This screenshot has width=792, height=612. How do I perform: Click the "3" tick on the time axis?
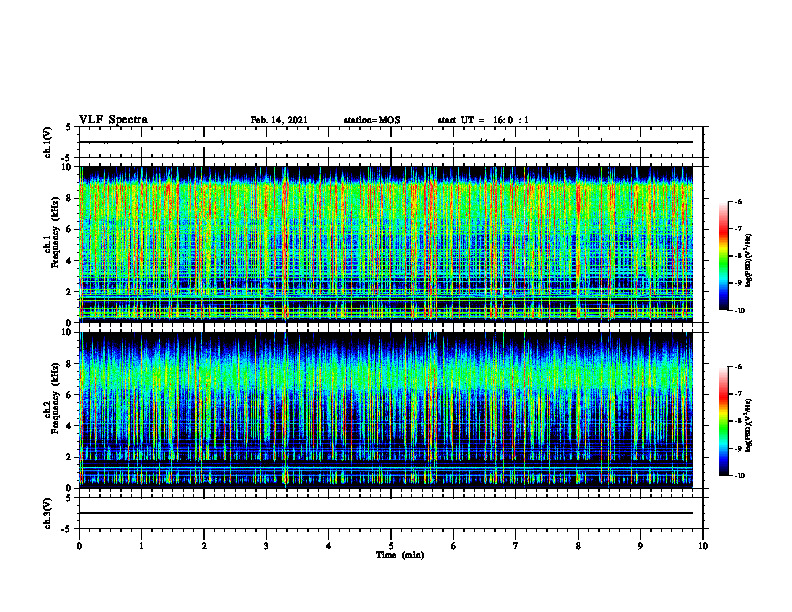point(266,546)
